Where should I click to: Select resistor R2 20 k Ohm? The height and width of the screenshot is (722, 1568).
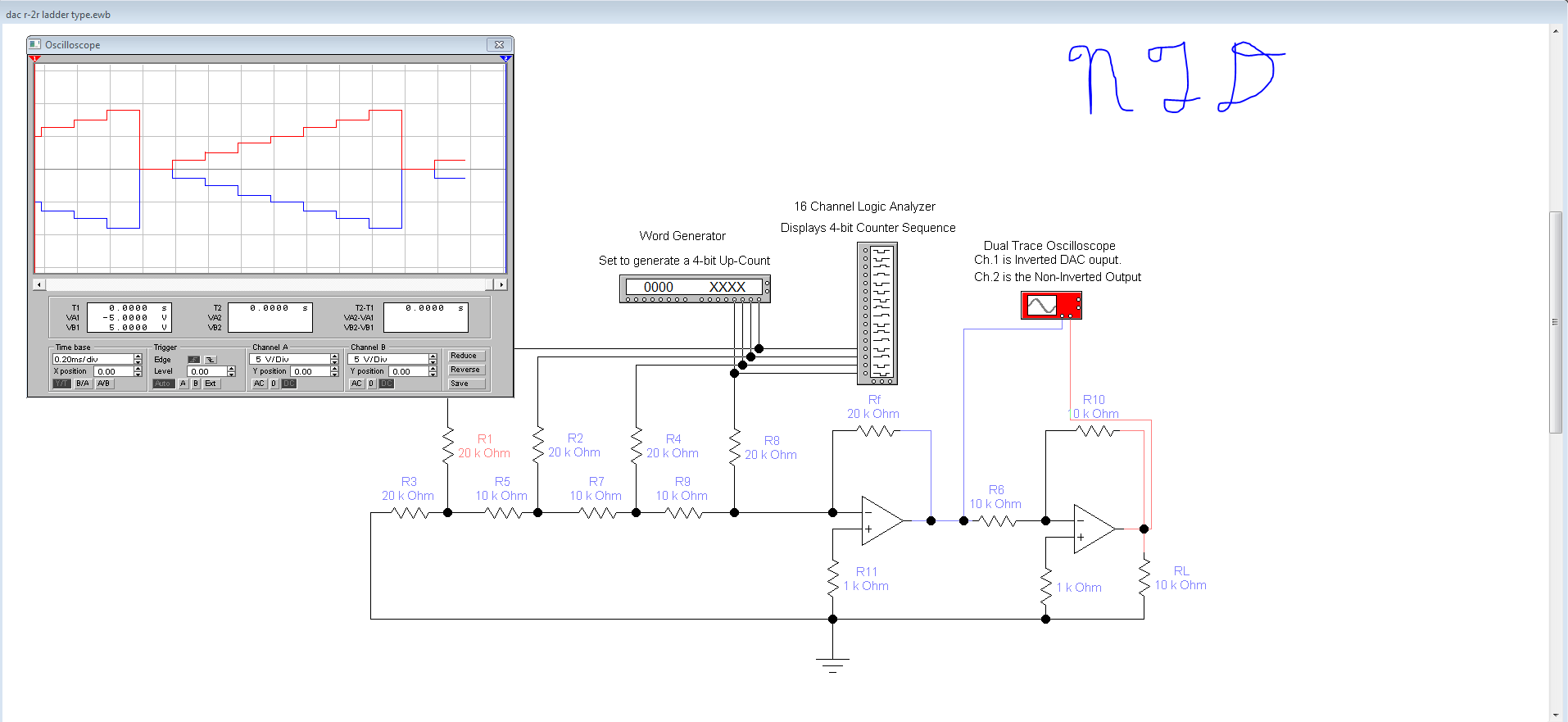click(x=538, y=446)
